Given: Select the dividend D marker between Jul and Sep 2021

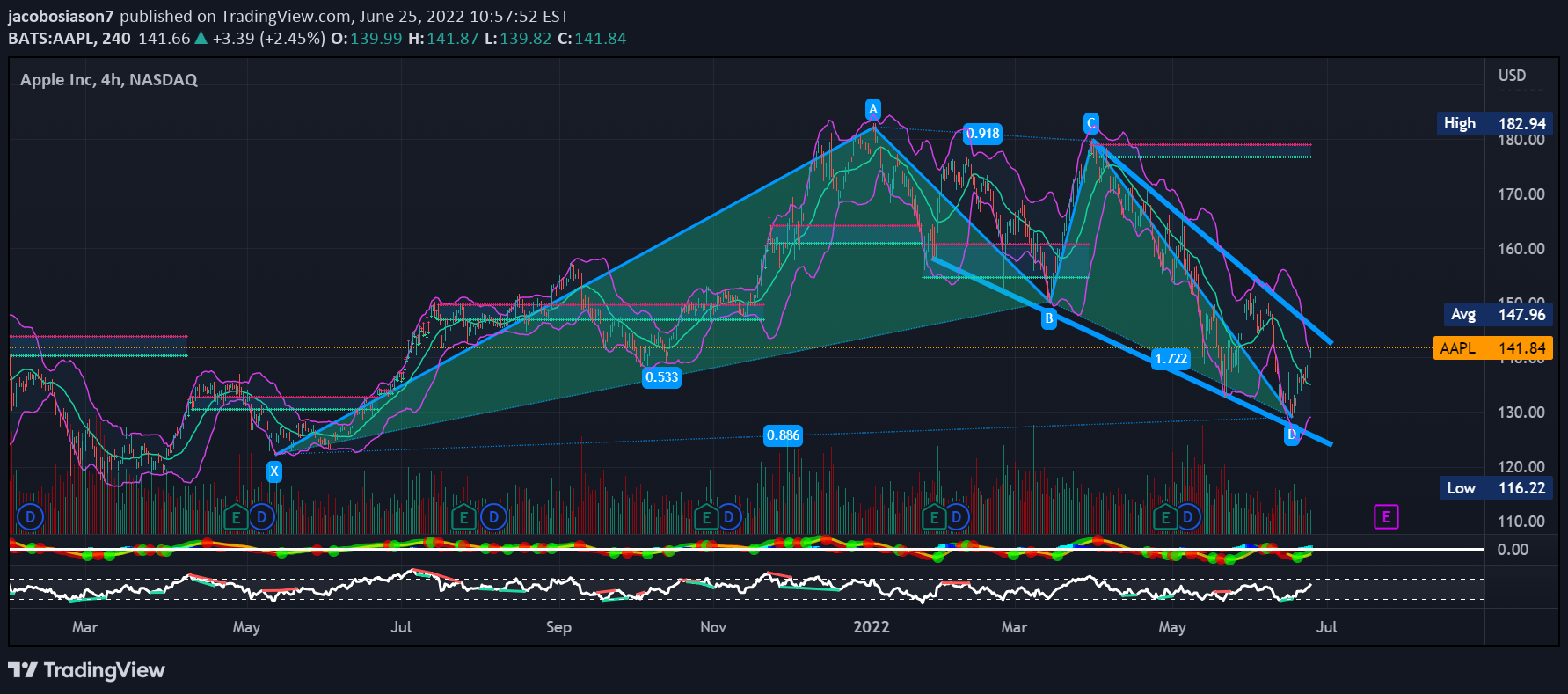Looking at the screenshot, I should pyautogui.click(x=494, y=517).
